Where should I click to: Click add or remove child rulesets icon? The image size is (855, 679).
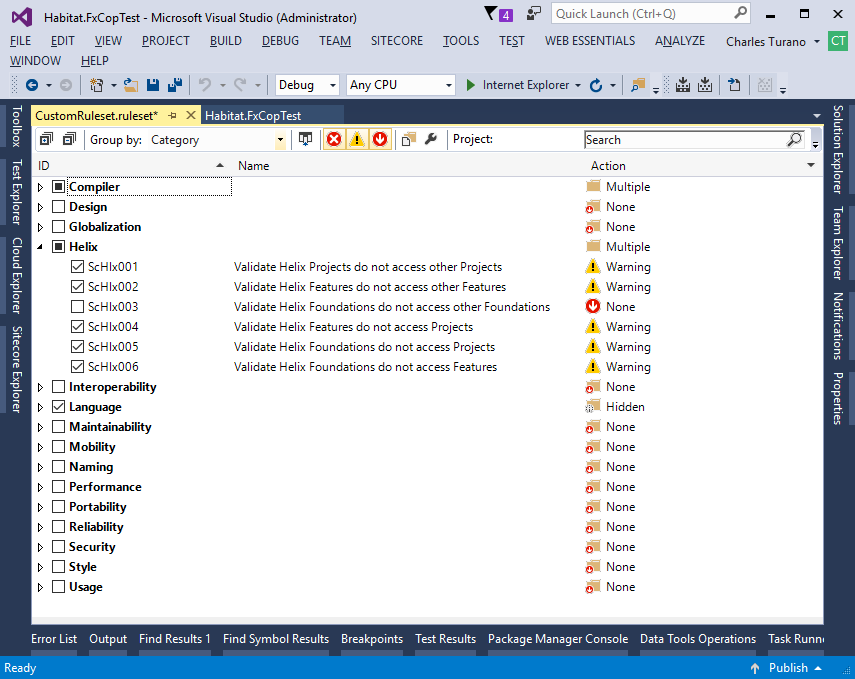[408, 140]
